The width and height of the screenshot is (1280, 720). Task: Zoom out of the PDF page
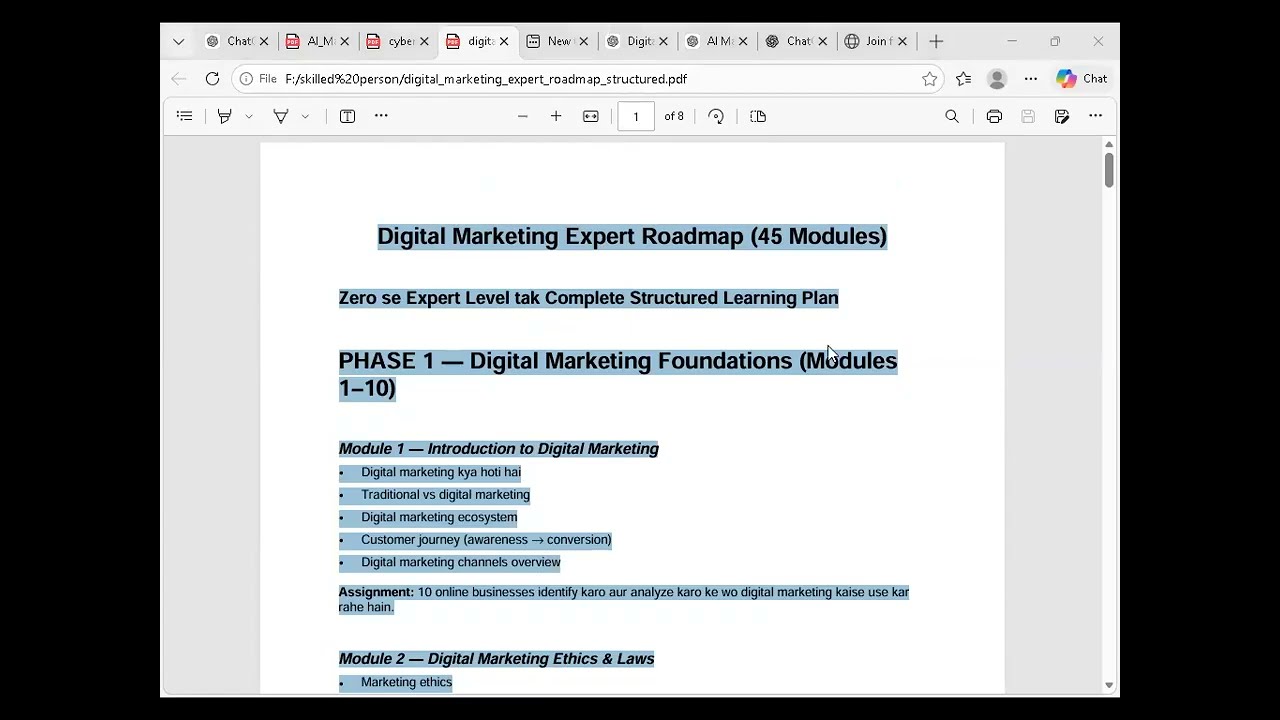click(x=522, y=116)
